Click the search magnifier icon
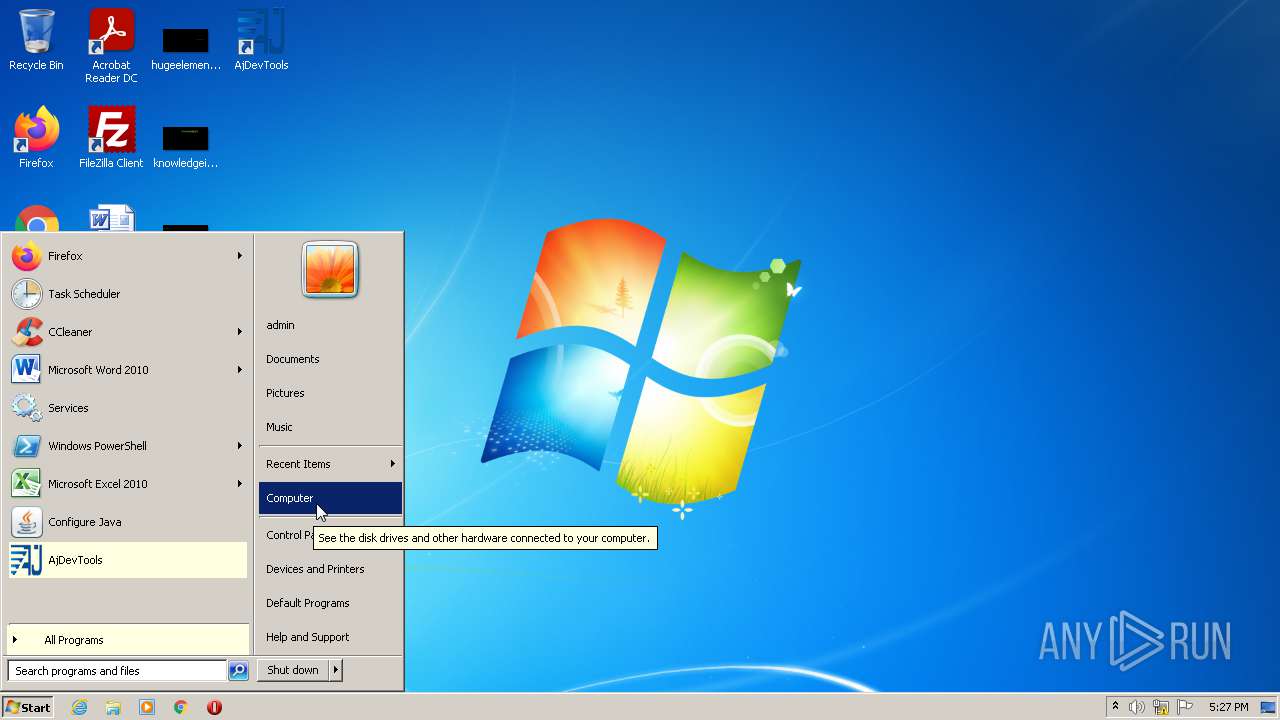The image size is (1280, 720). click(x=238, y=671)
